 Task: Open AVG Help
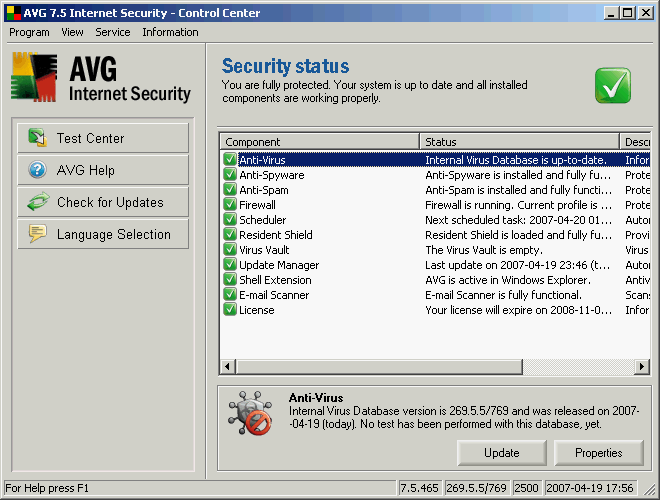coord(103,170)
